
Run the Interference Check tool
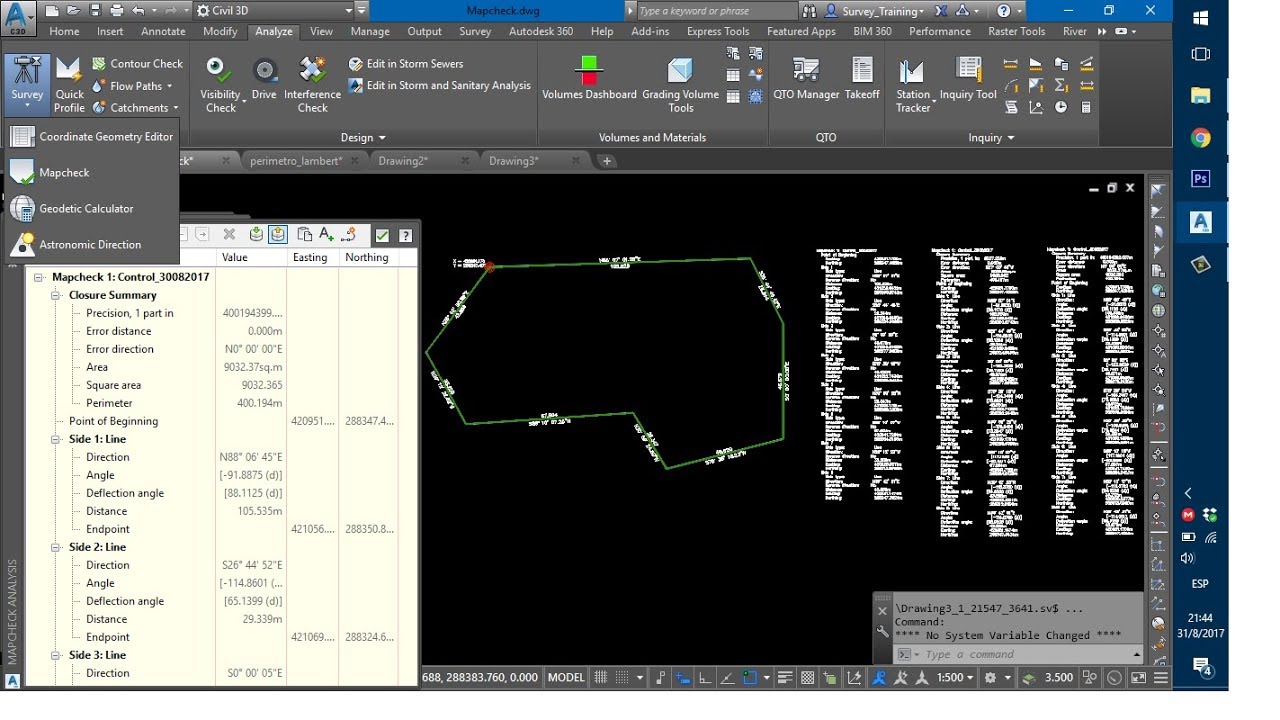pos(312,85)
